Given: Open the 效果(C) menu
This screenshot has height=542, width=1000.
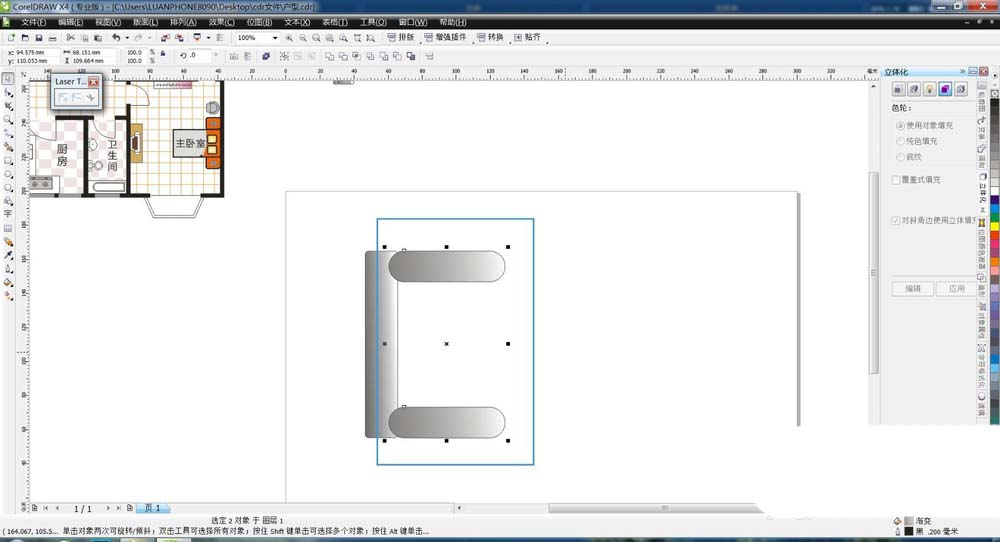Looking at the screenshot, I should [x=221, y=22].
